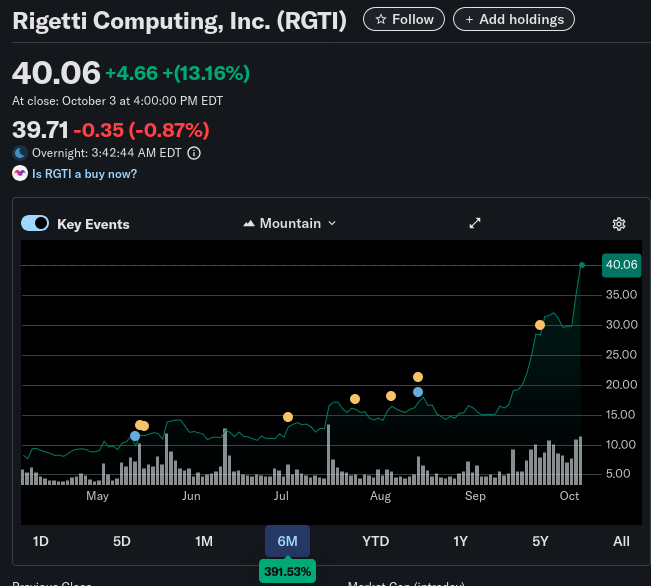Toggle Key Events switch off
Screen dimensions: 651x586
(x=35, y=223)
